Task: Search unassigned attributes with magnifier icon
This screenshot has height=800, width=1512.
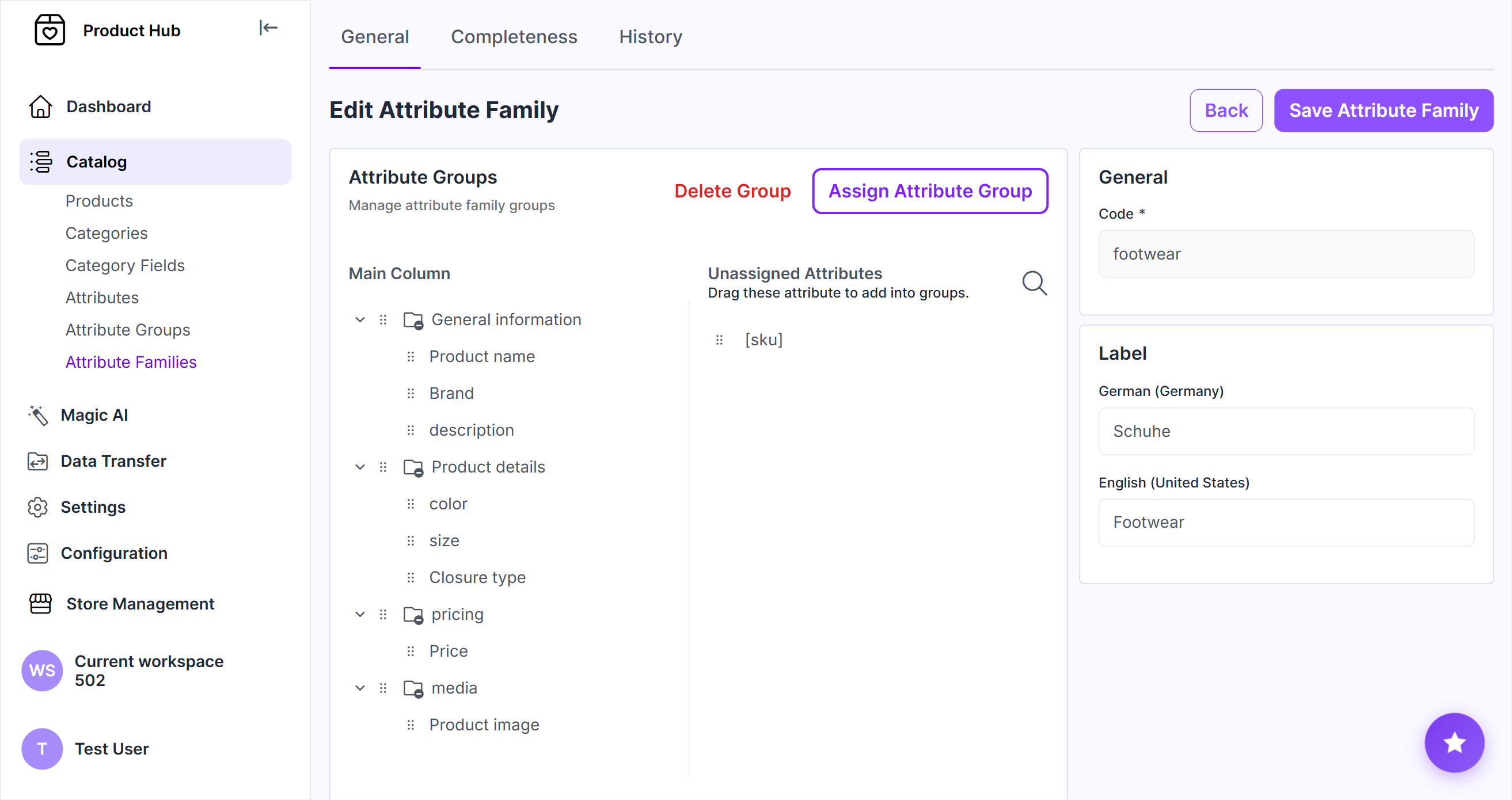Action: click(1034, 283)
